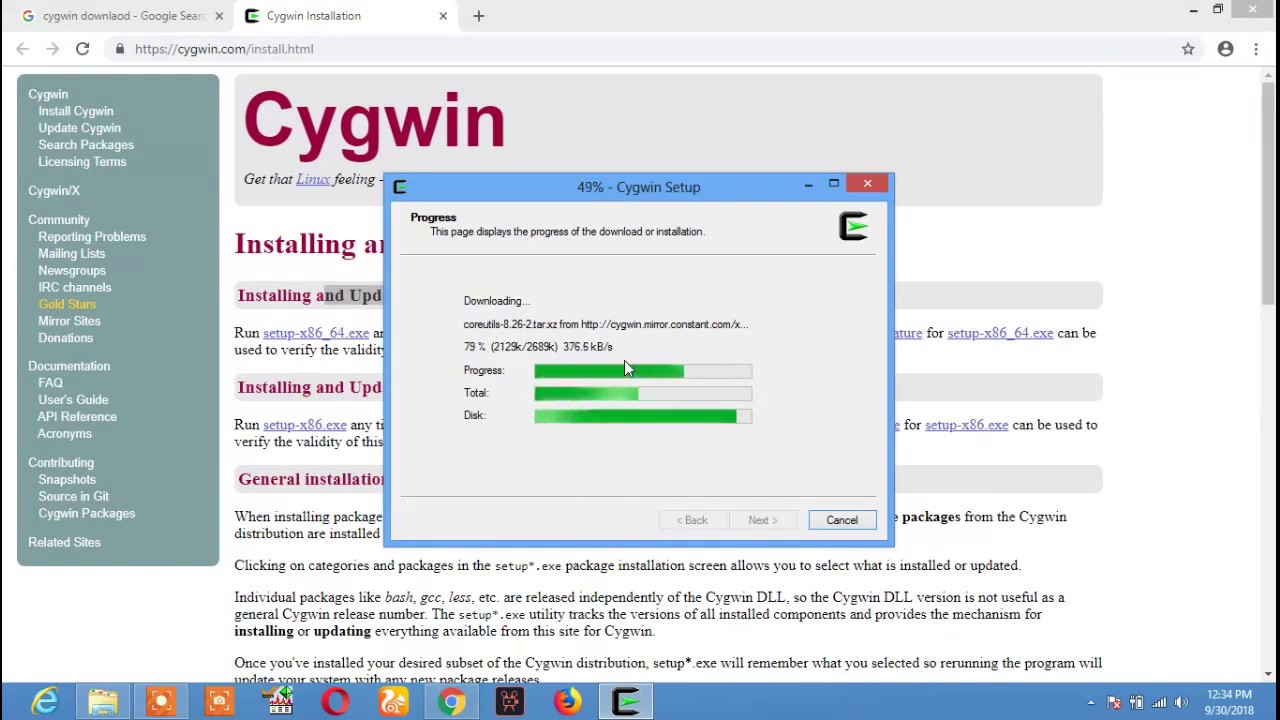The image size is (1280, 720).
Task: Open the FAQ sidebar link
Action: coord(51,383)
